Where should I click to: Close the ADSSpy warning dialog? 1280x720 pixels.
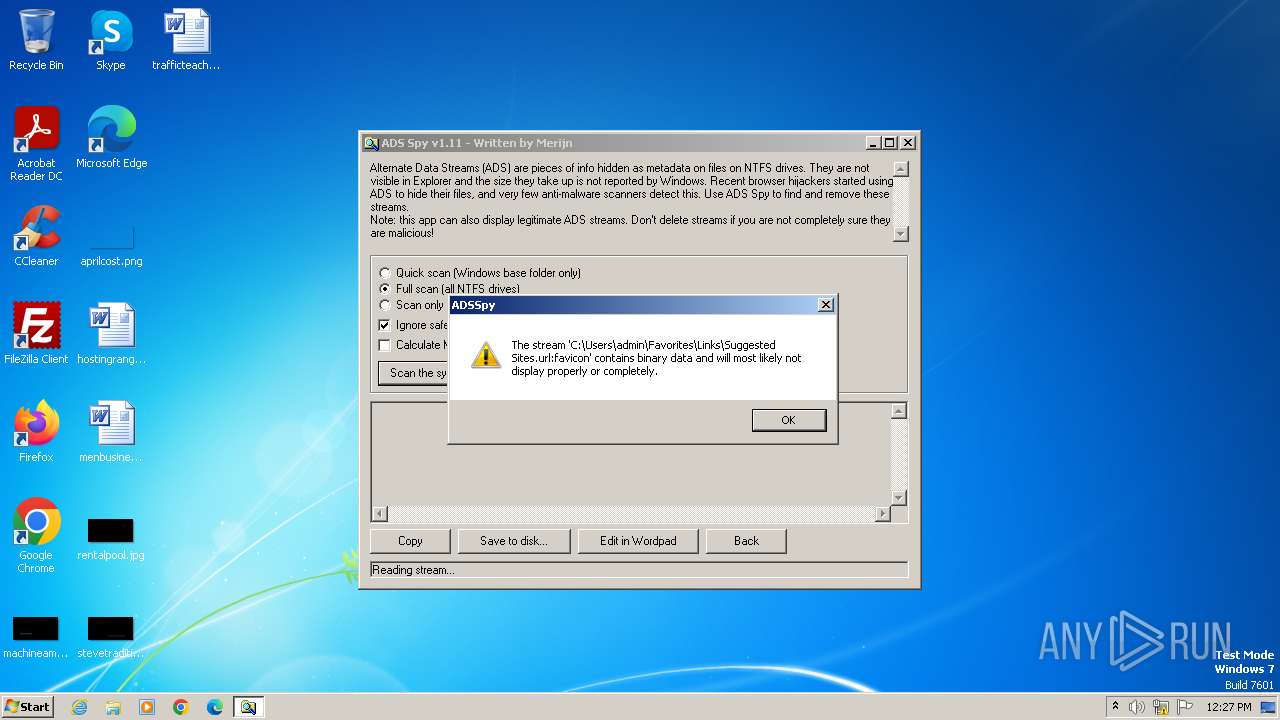click(x=825, y=305)
